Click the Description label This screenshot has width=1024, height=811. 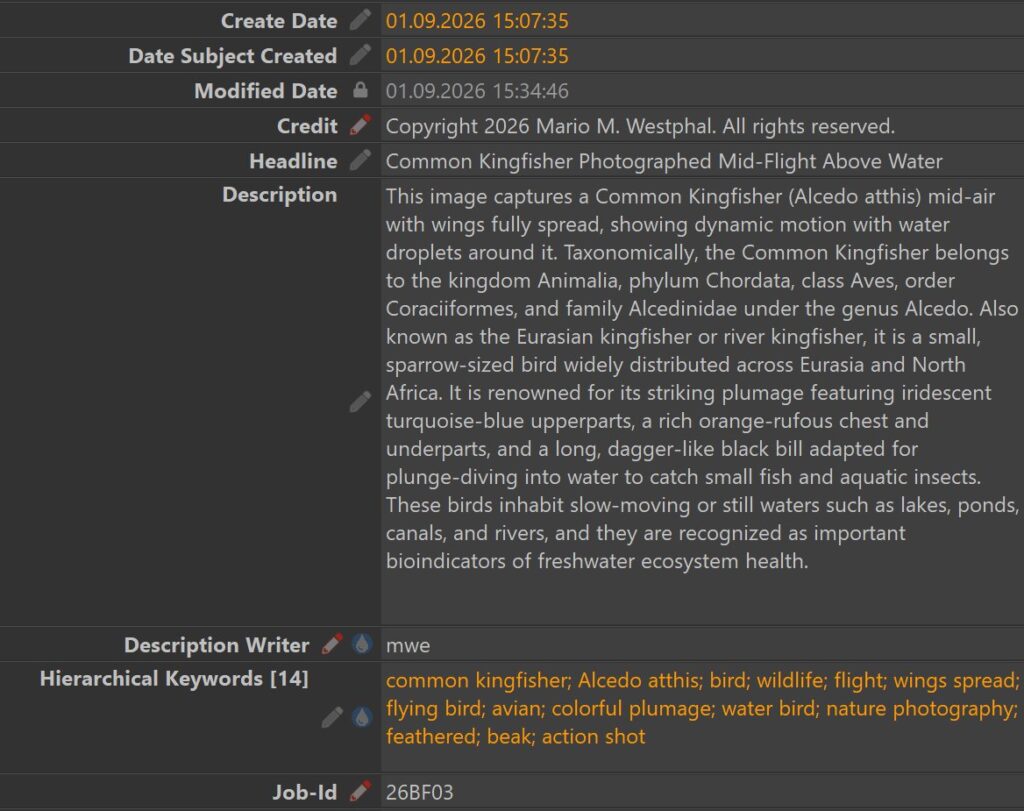point(280,195)
